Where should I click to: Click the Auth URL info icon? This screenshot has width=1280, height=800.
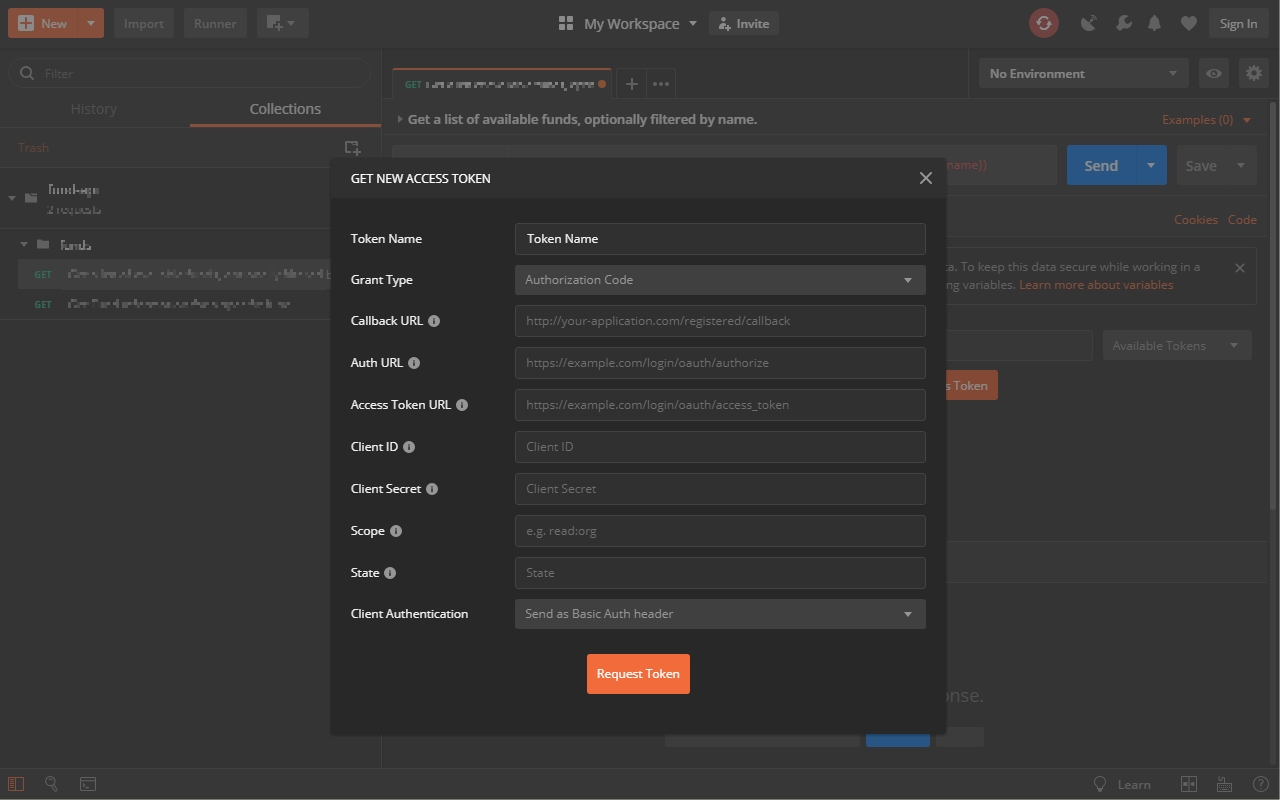pos(414,363)
